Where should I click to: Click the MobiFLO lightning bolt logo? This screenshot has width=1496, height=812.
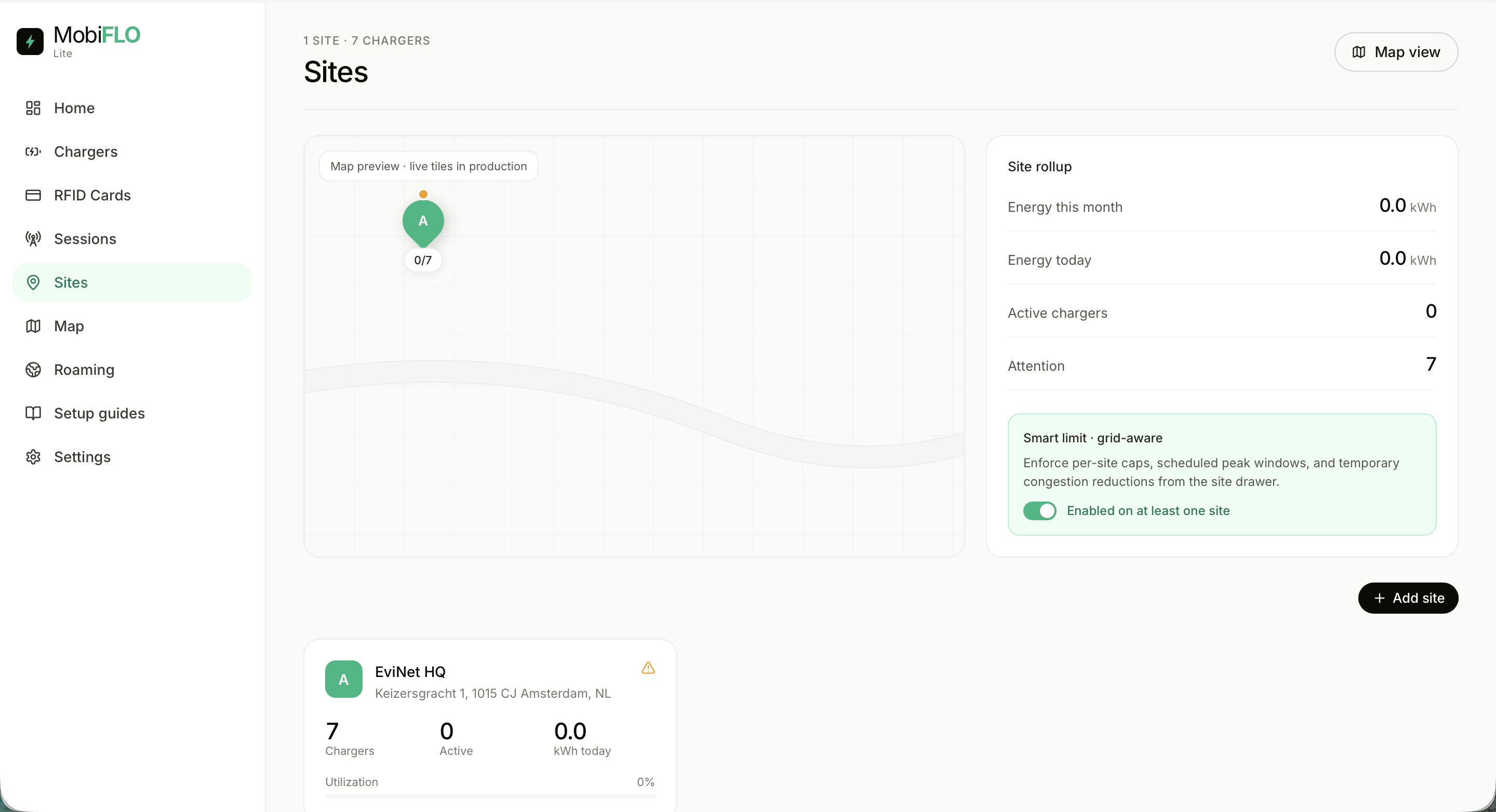(x=30, y=41)
